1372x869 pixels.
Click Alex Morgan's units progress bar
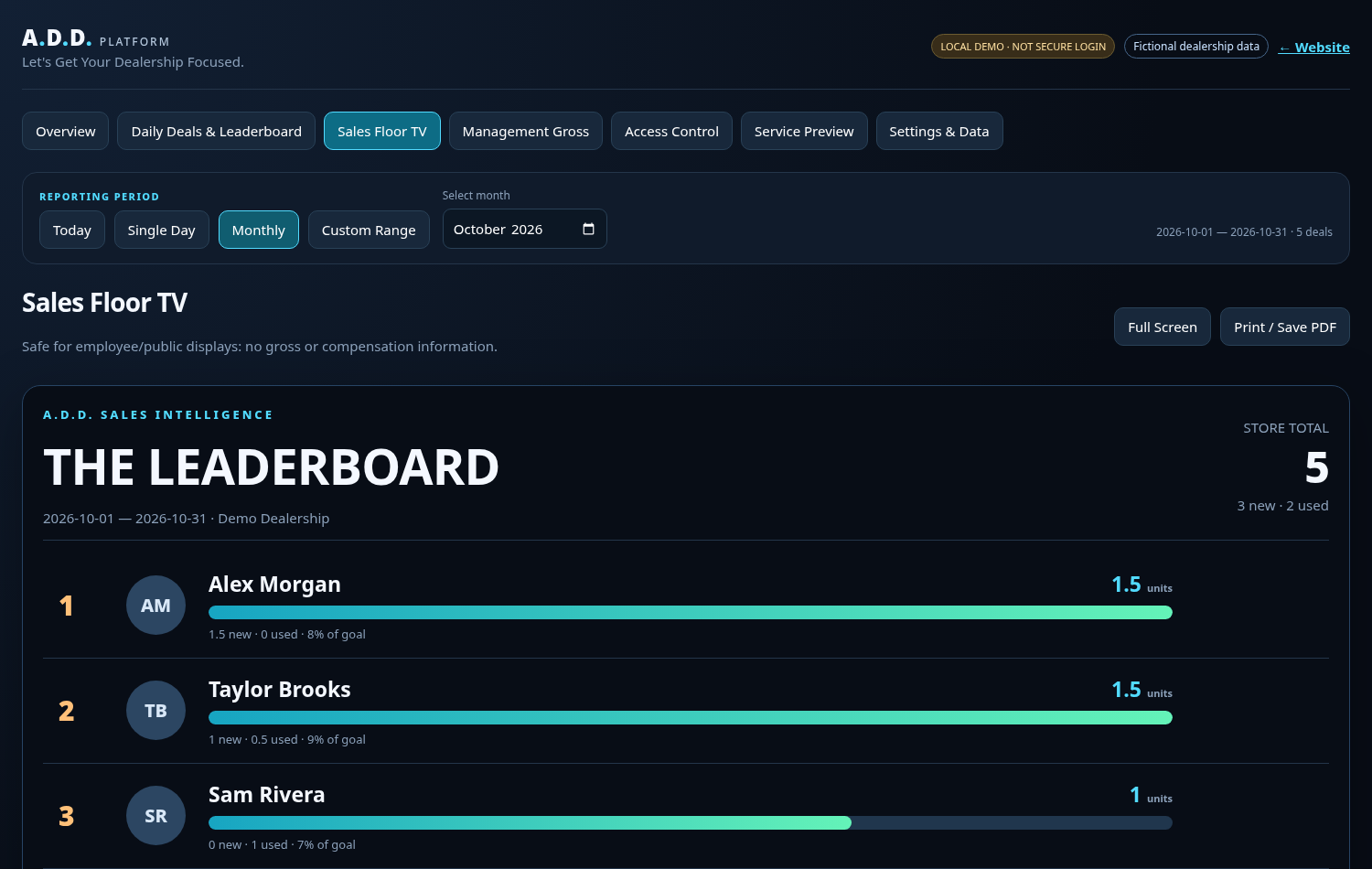(x=691, y=612)
